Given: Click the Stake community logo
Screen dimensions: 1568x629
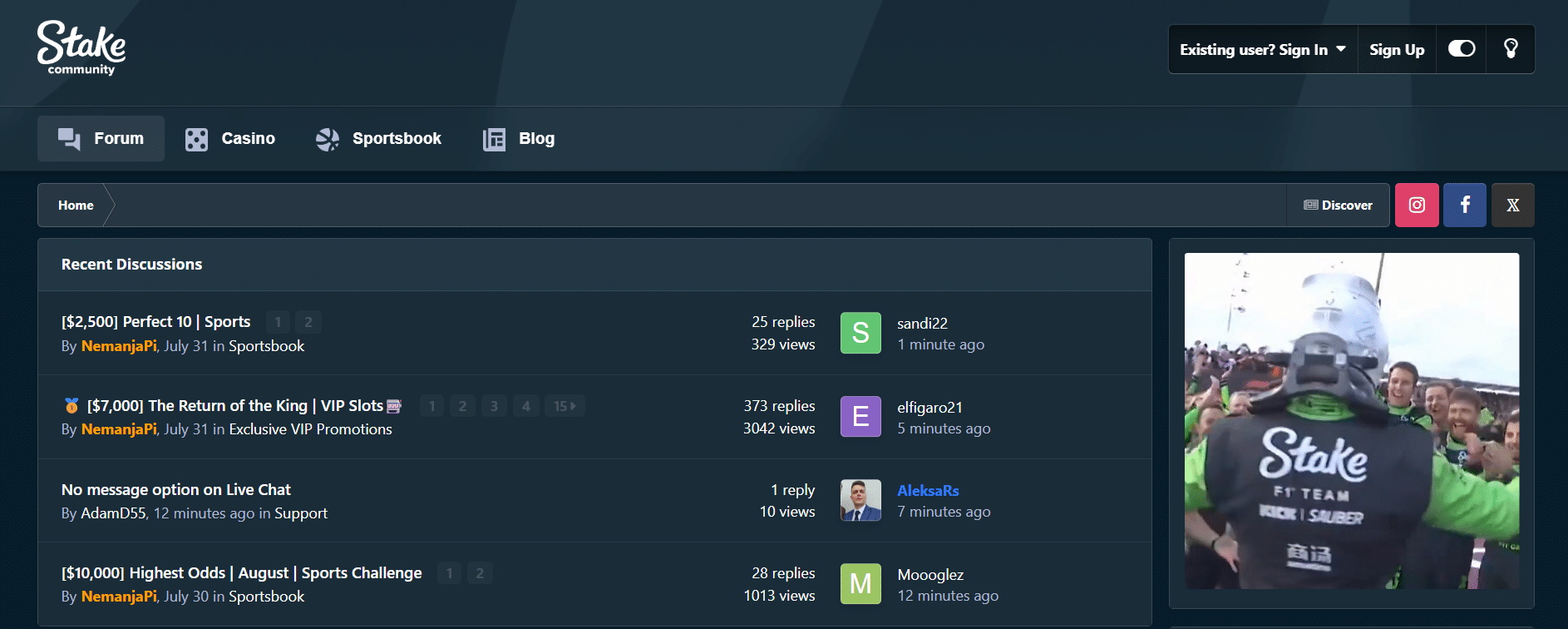Looking at the screenshot, I should 81,48.
